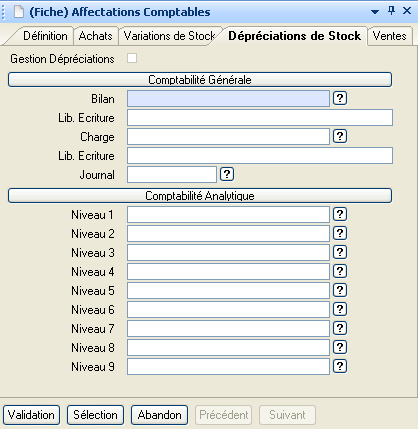
Task: Click the Abandon button
Action: (x=159, y=415)
